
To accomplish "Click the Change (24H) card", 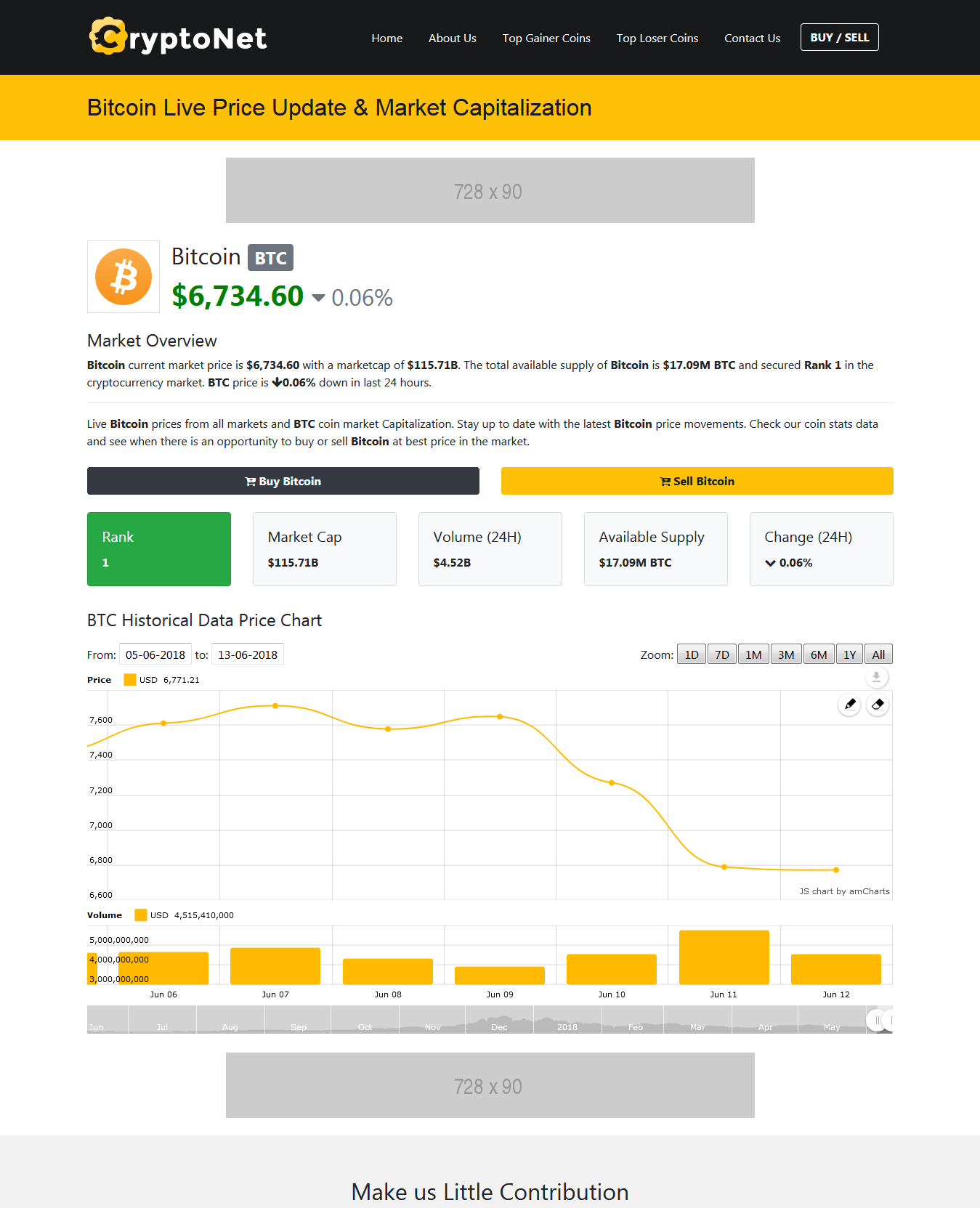I will (x=822, y=549).
